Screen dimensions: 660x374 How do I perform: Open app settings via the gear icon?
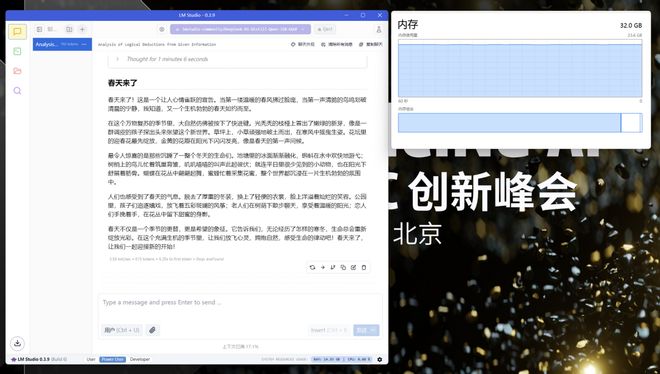[x=380, y=359]
